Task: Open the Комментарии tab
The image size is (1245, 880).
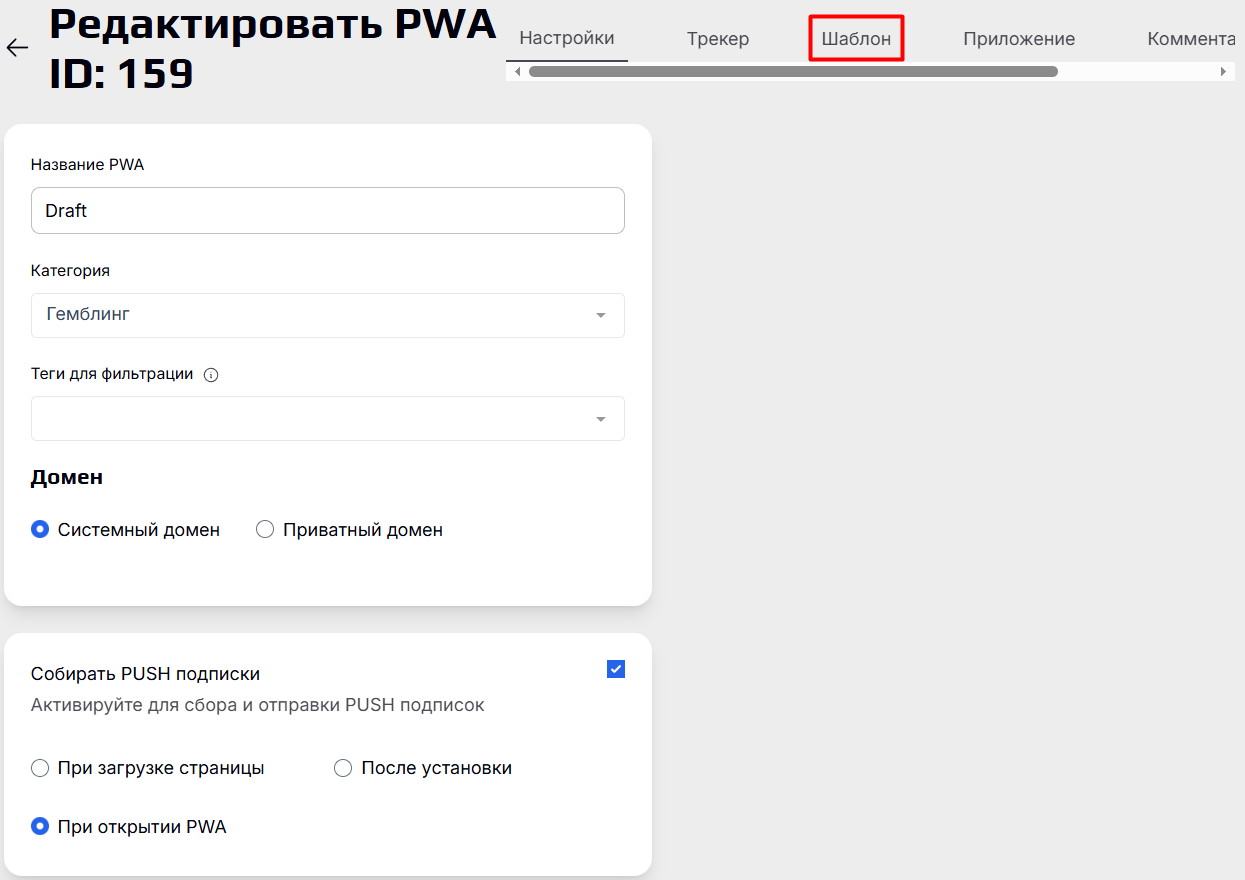Action: click(1191, 38)
